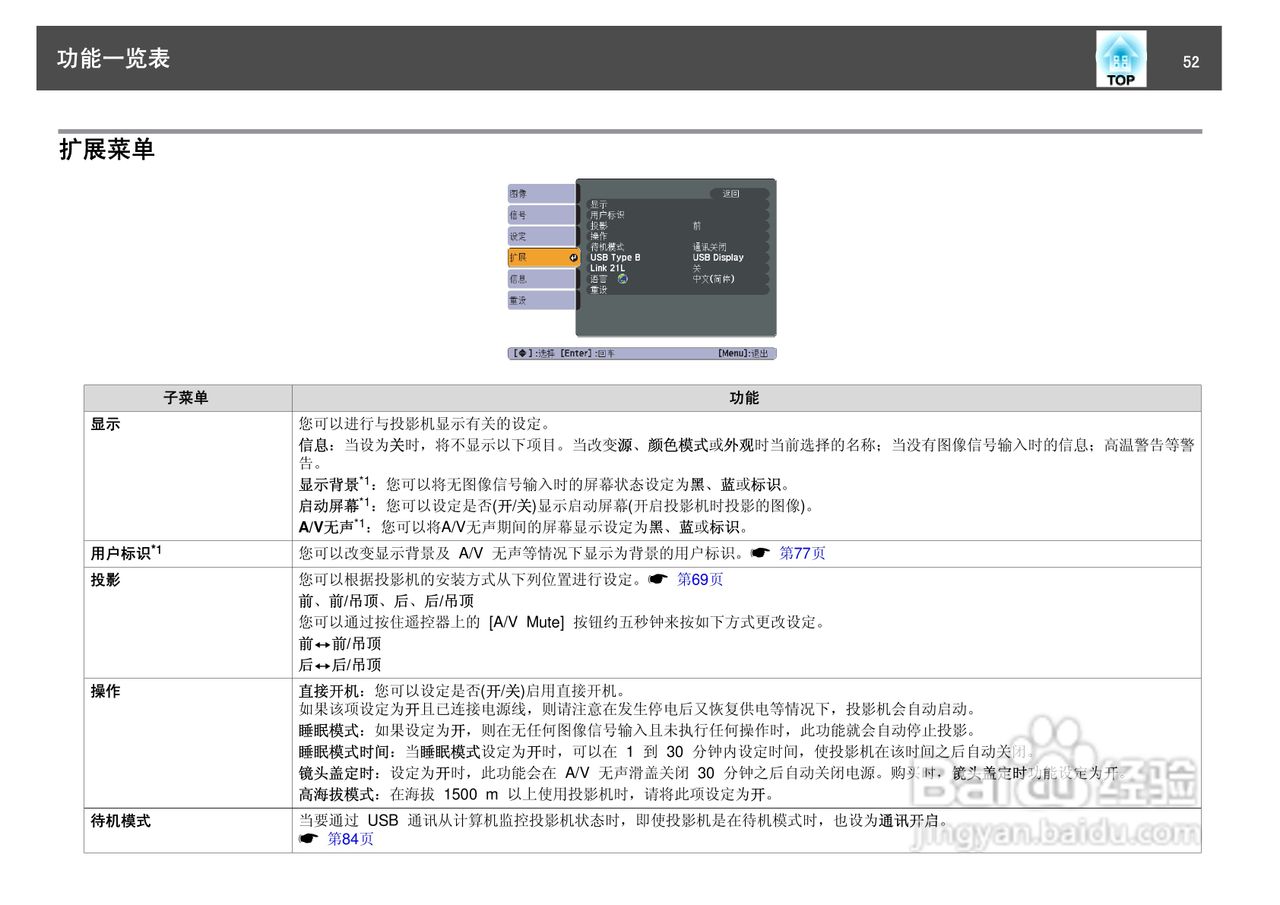Click the [A/V Mute] text in 投影 row
The width and height of the screenshot is (1280, 905).
tap(526, 622)
